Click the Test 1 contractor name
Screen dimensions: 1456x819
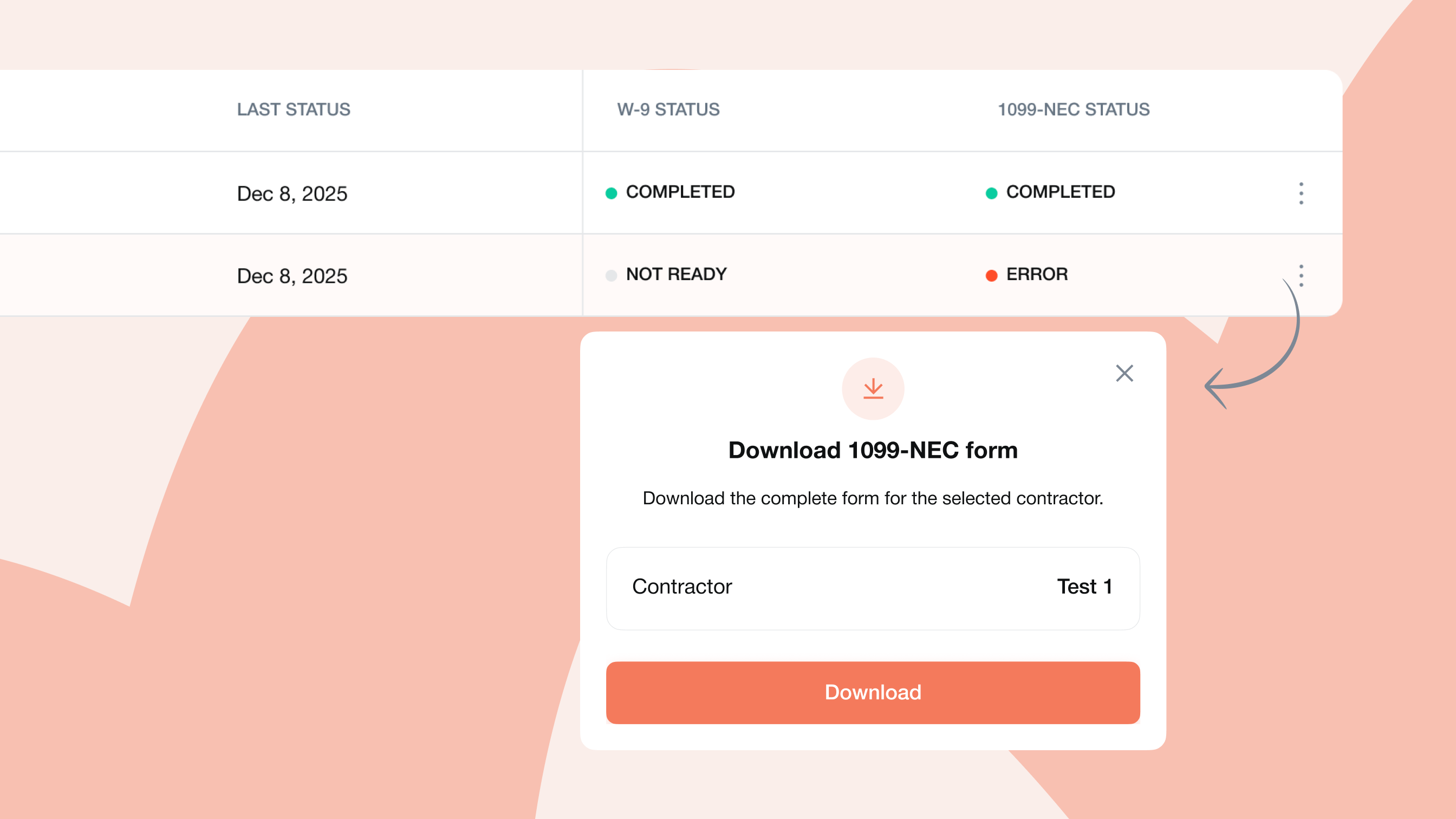[x=1084, y=587]
